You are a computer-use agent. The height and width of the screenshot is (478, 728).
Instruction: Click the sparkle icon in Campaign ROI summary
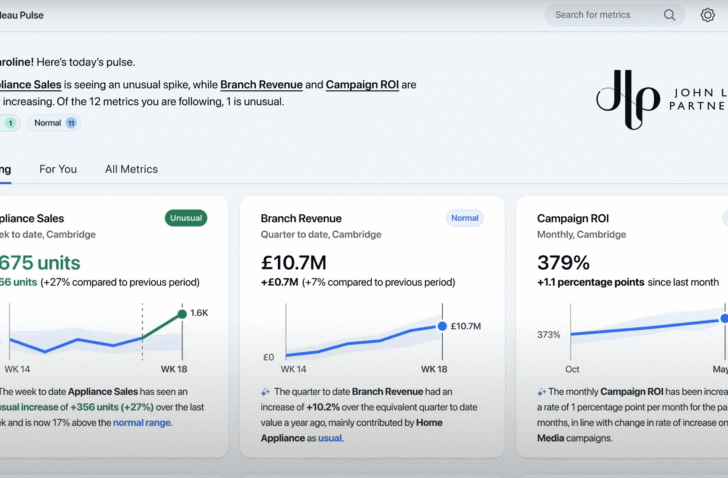click(541, 392)
